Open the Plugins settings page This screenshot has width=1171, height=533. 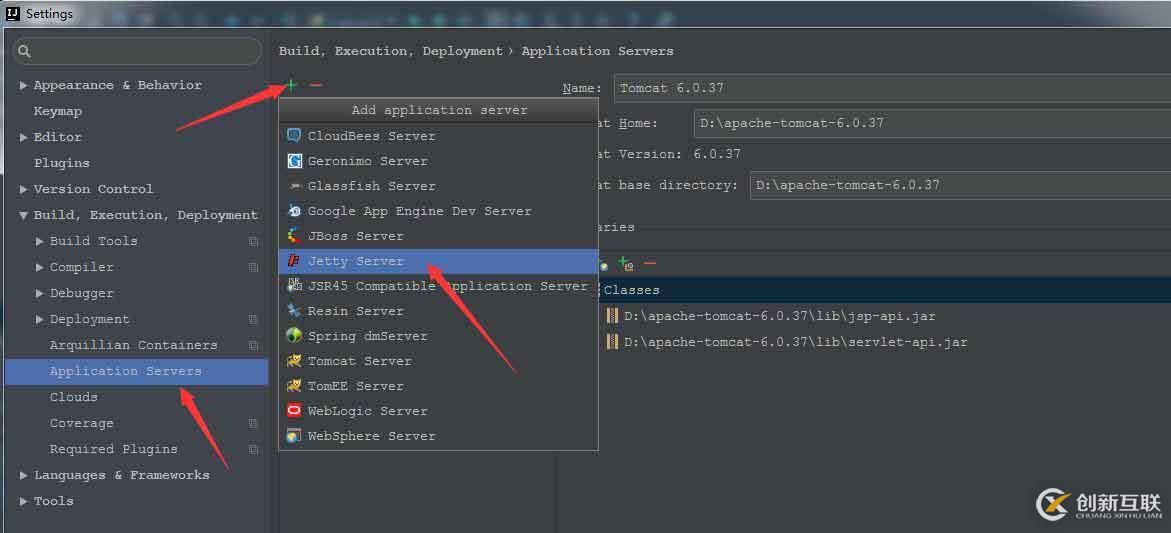coord(61,163)
